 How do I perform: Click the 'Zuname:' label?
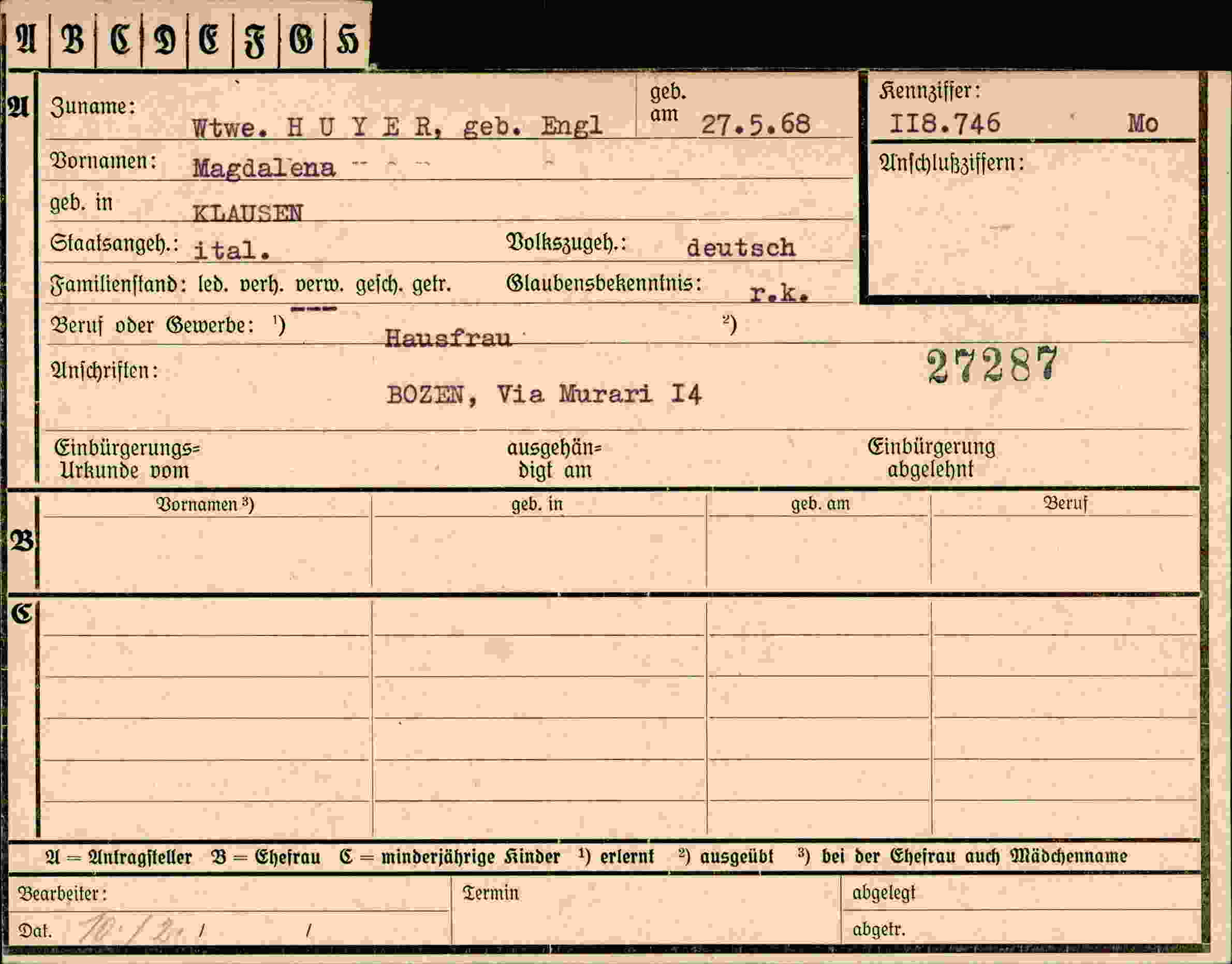pyautogui.click(x=93, y=106)
